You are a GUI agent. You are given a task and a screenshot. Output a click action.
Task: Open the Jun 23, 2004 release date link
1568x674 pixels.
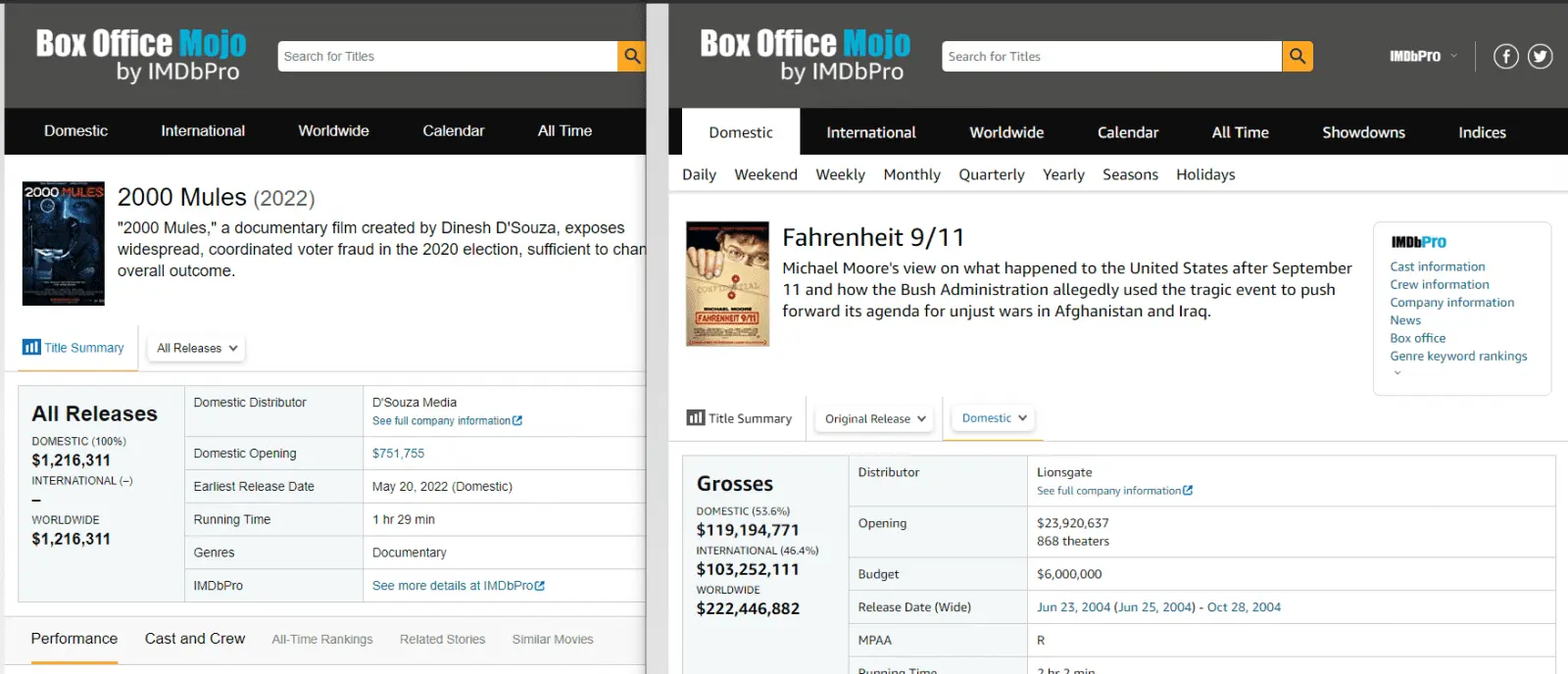[x=1073, y=607]
